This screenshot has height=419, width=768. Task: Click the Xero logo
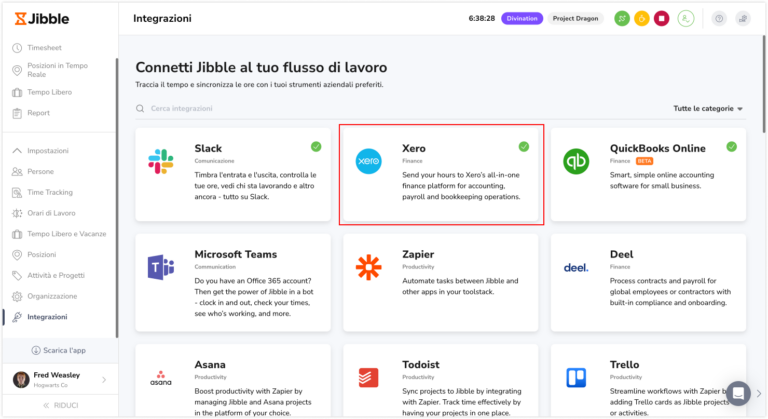click(368, 161)
